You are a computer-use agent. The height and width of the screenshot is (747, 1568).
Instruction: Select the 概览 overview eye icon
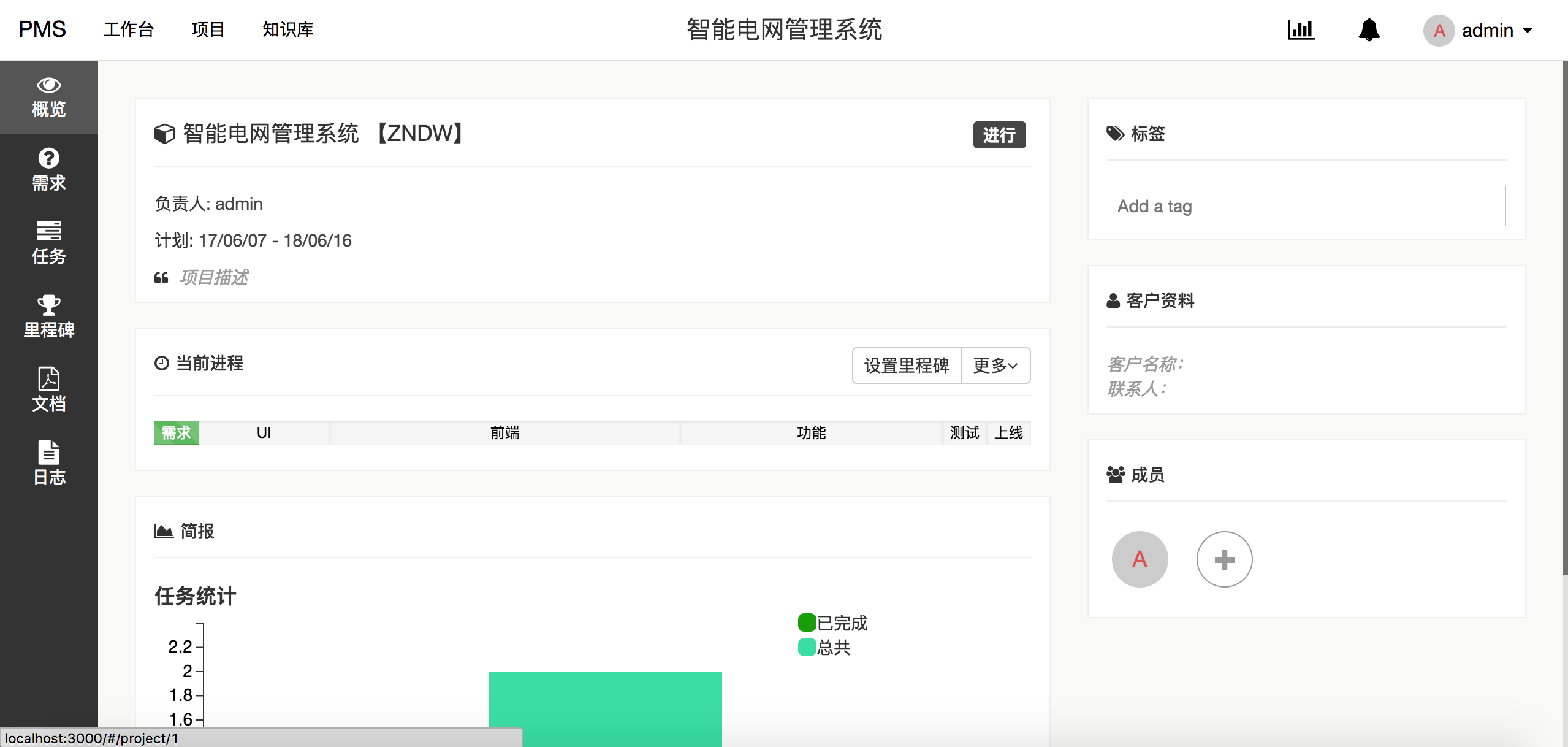tap(48, 85)
